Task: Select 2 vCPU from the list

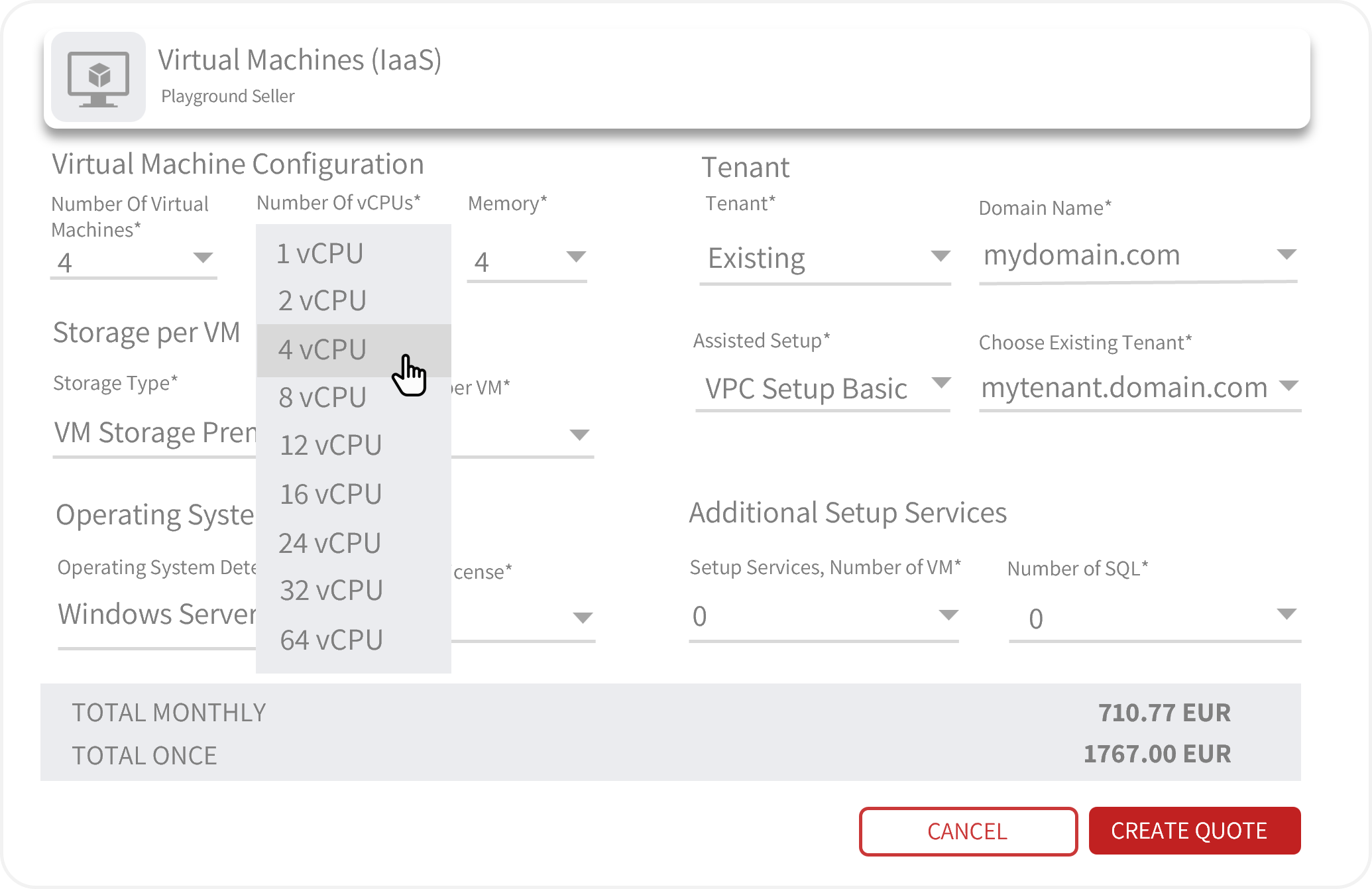Action: tap(353, 301)
